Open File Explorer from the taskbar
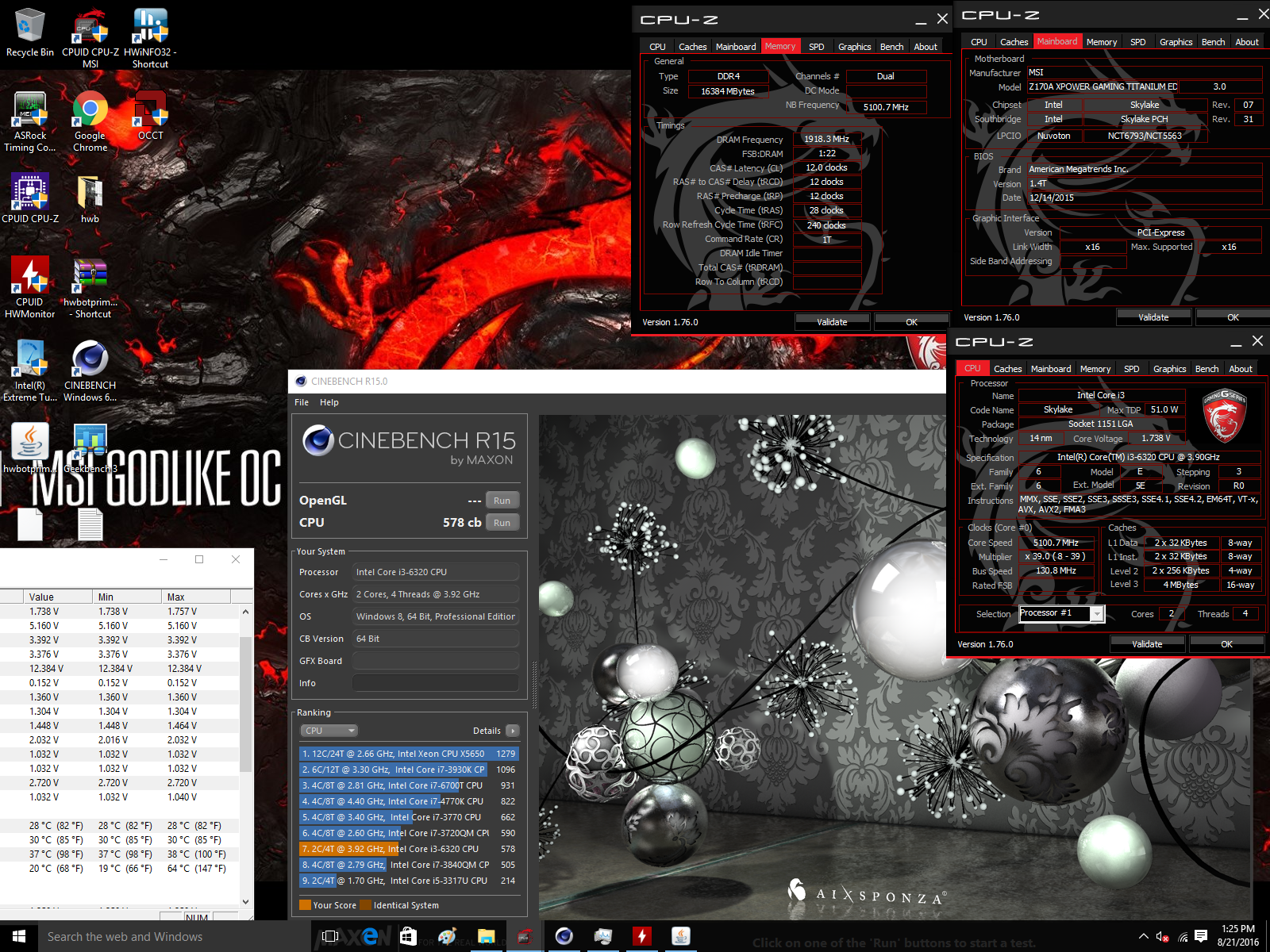 pyautogui.click(x=487, y=936)
